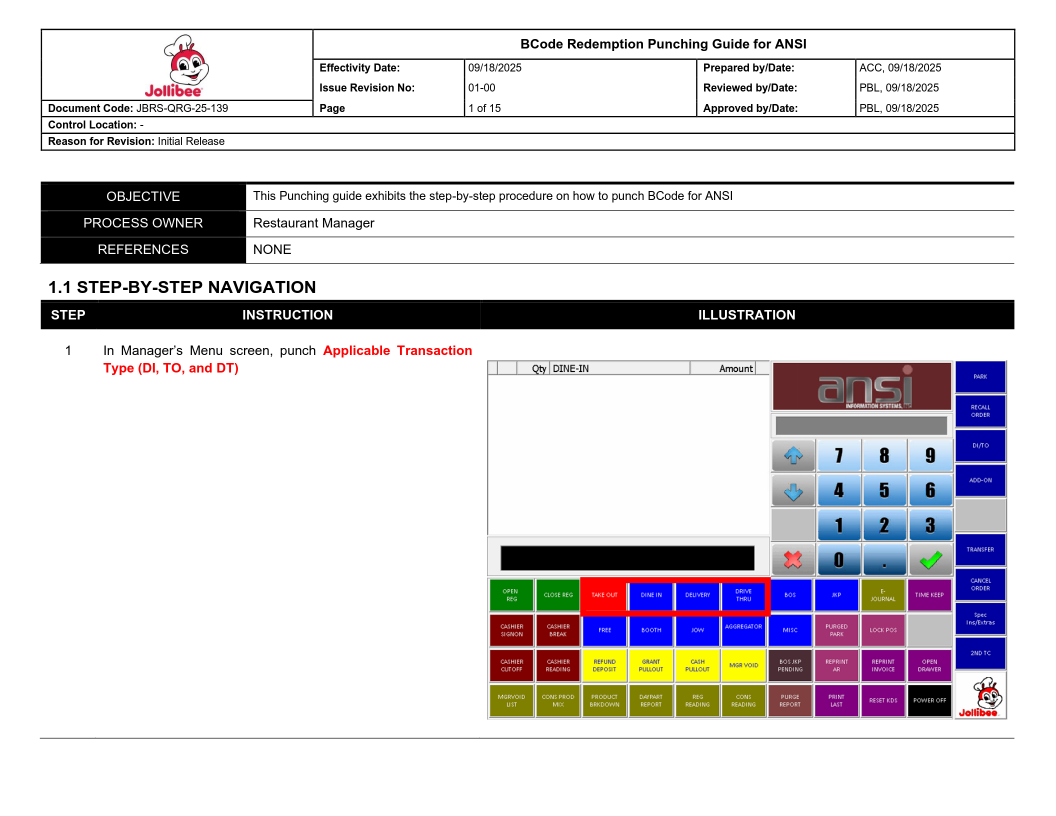This screenshot has width=1056, height=816.
Task: Click the REPRINT AR button
Action: (836, 665)
